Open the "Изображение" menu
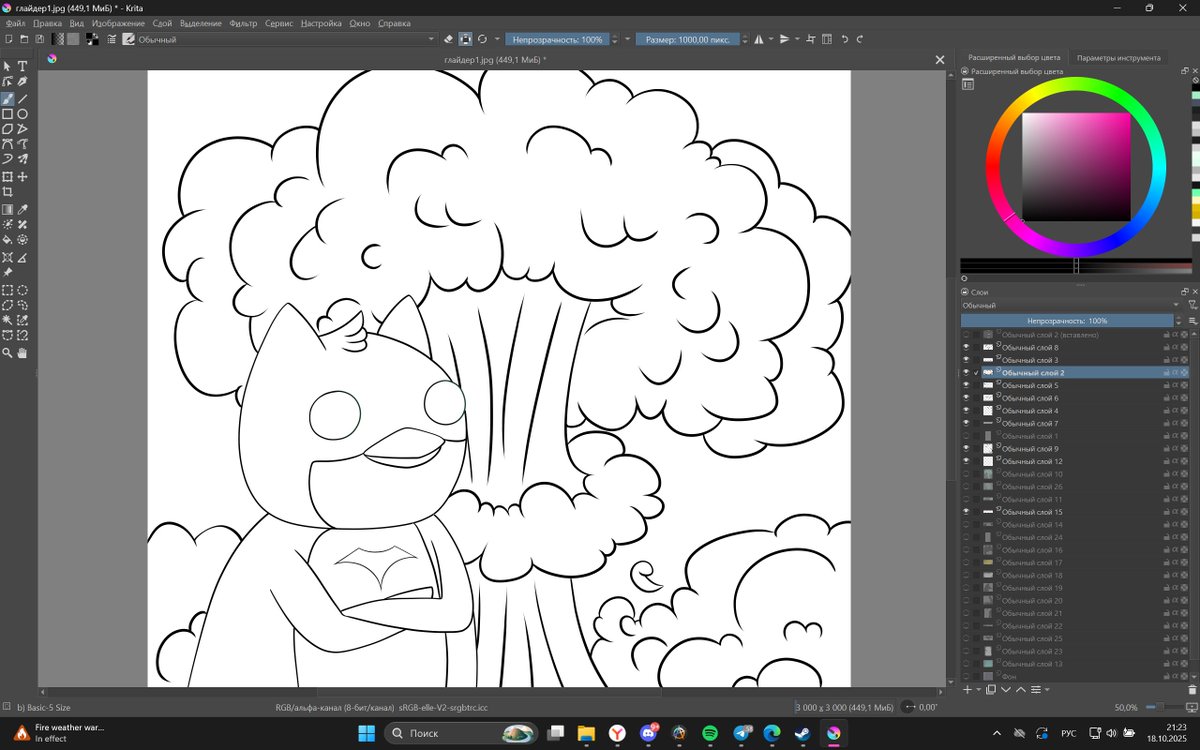This screenshot has height=750, width=1200. click(x=118, y=23)
